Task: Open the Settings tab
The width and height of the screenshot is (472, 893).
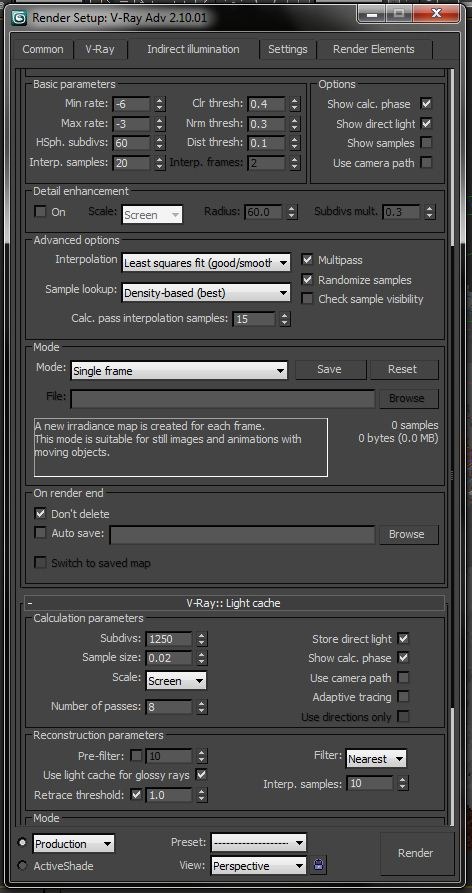Action: (x=288, y=49)
